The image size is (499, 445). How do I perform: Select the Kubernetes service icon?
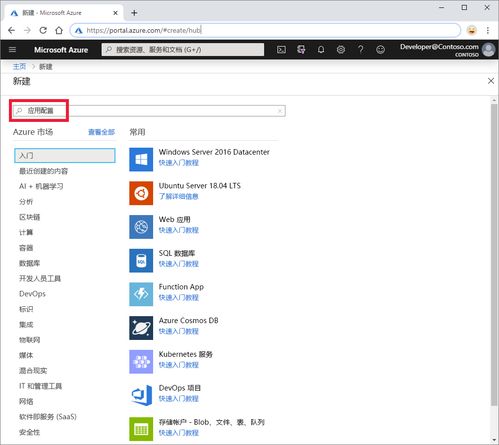141,362
